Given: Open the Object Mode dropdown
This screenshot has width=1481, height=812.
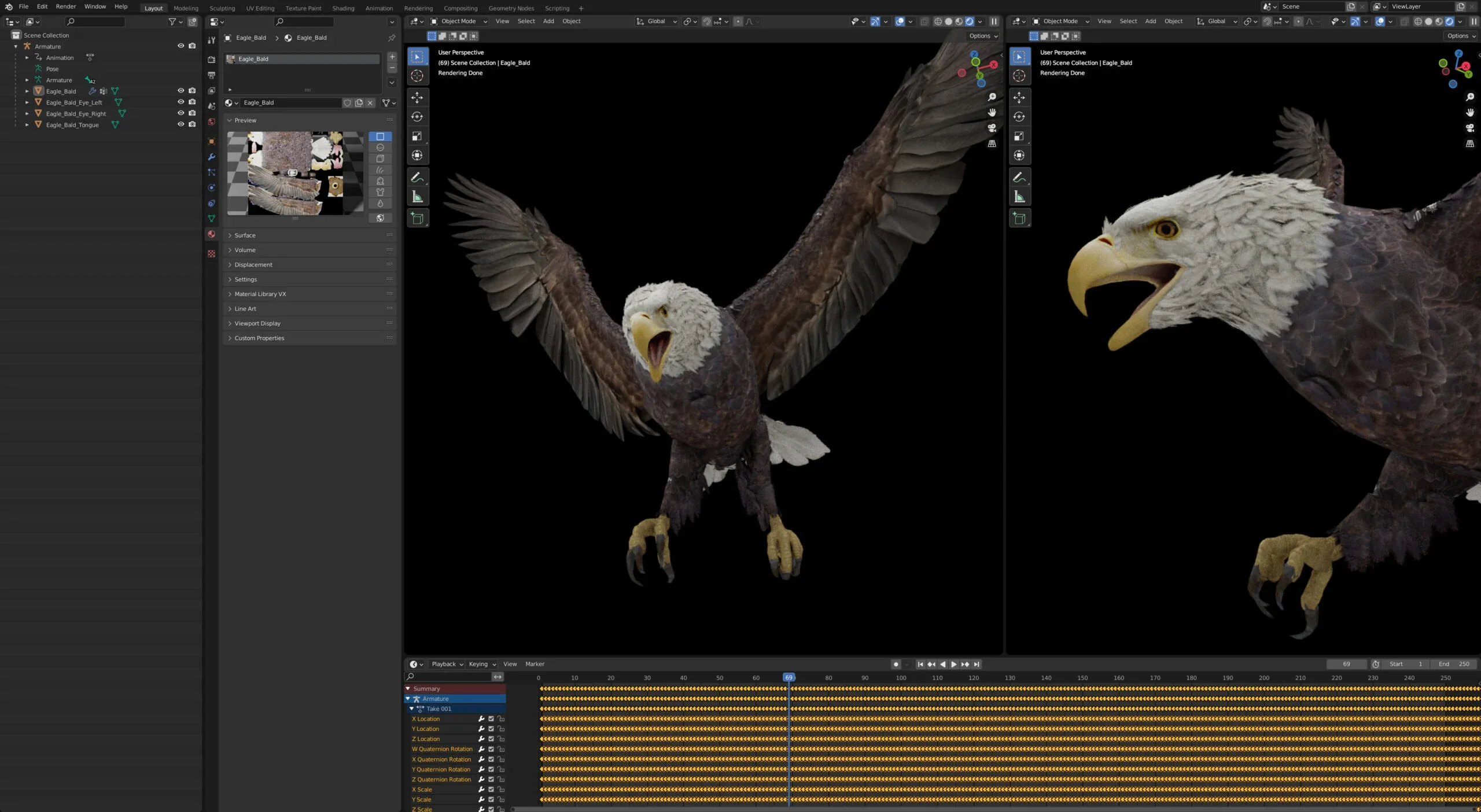Looking at the screenshot, I should pos(457,21).
